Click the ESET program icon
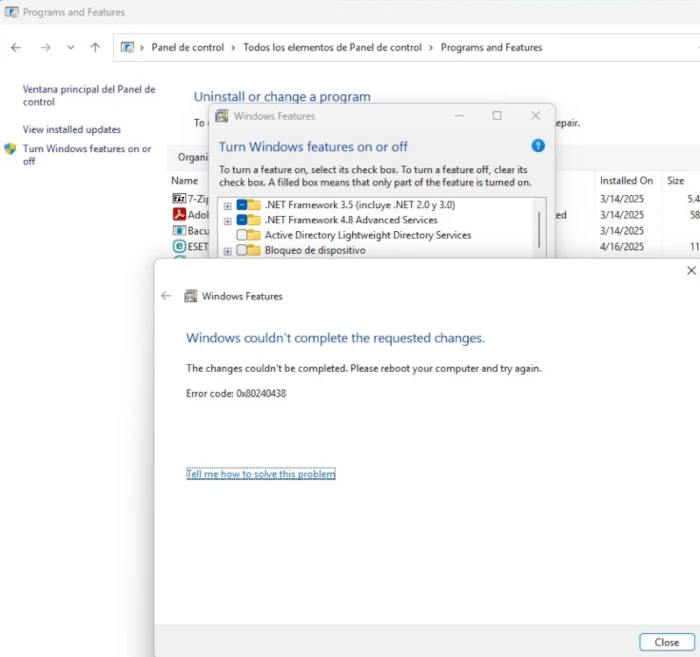The image size is (700, 657). [x=179, y=246]
